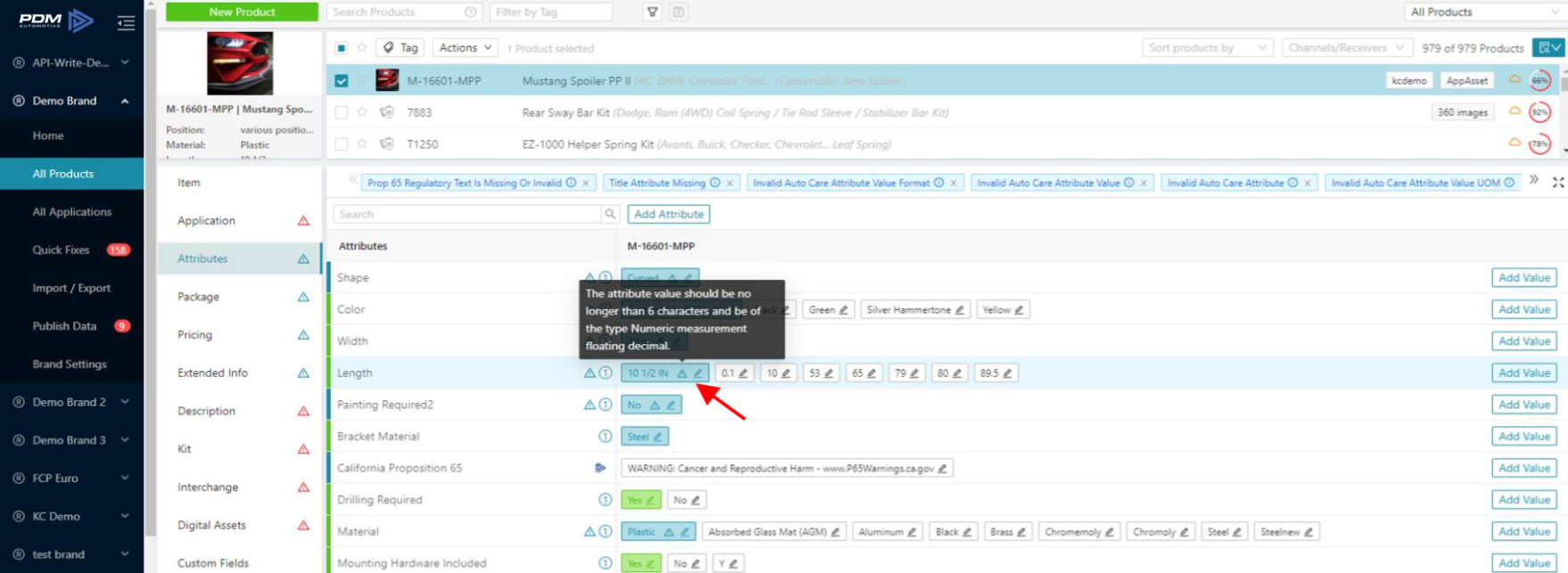1568x573 pixels.
Task: Click Add Value on the Length row
Action: tap(1524, 373)
